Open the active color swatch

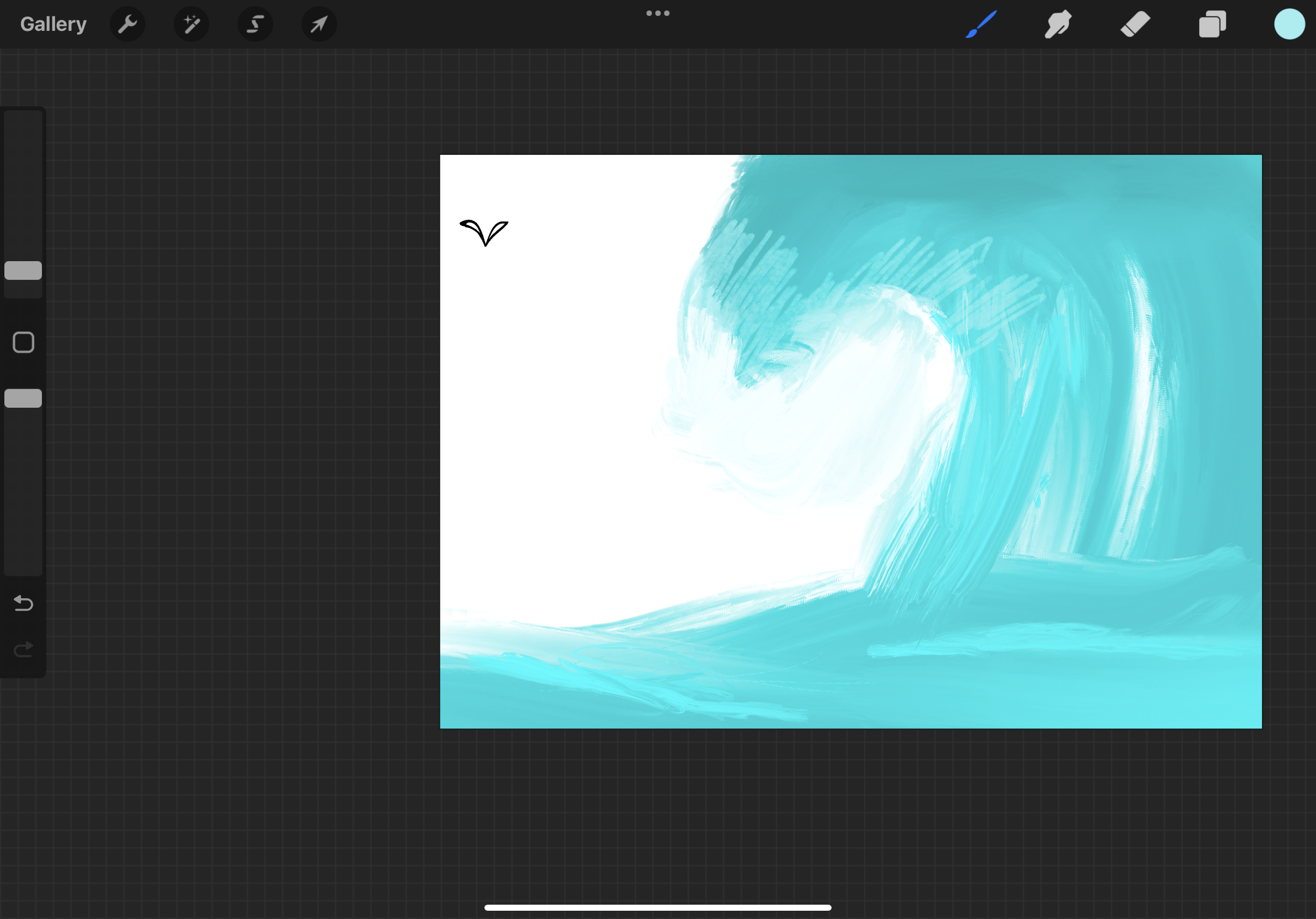(x=1289, y=24)
